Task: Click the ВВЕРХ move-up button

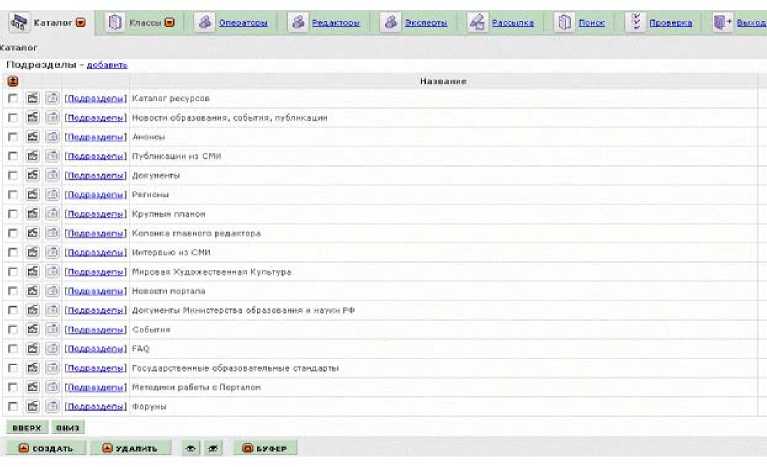Action: click(x=27, y=428)
